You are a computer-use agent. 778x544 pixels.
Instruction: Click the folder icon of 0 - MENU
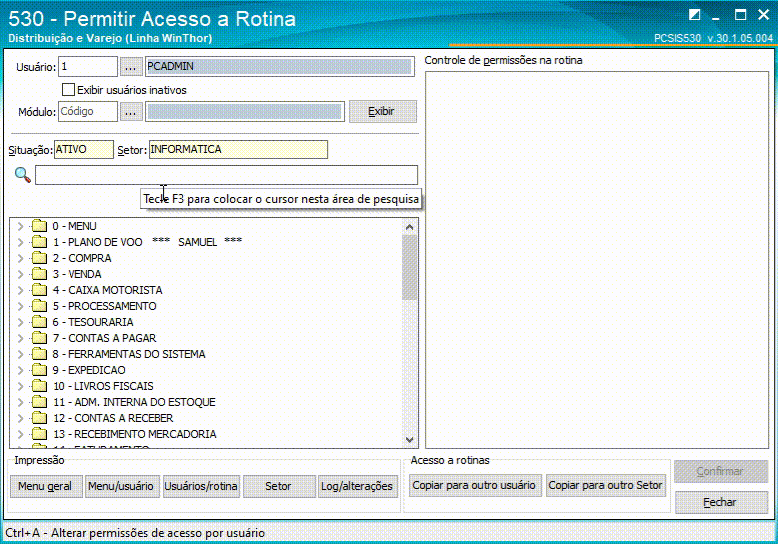(x=39, y=226)
